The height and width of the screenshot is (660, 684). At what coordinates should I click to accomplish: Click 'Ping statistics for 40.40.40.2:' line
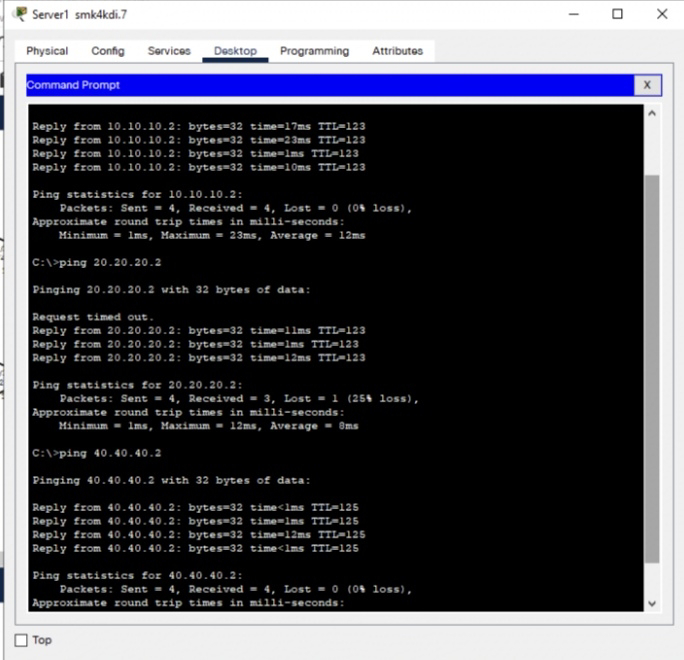(137, 576)
